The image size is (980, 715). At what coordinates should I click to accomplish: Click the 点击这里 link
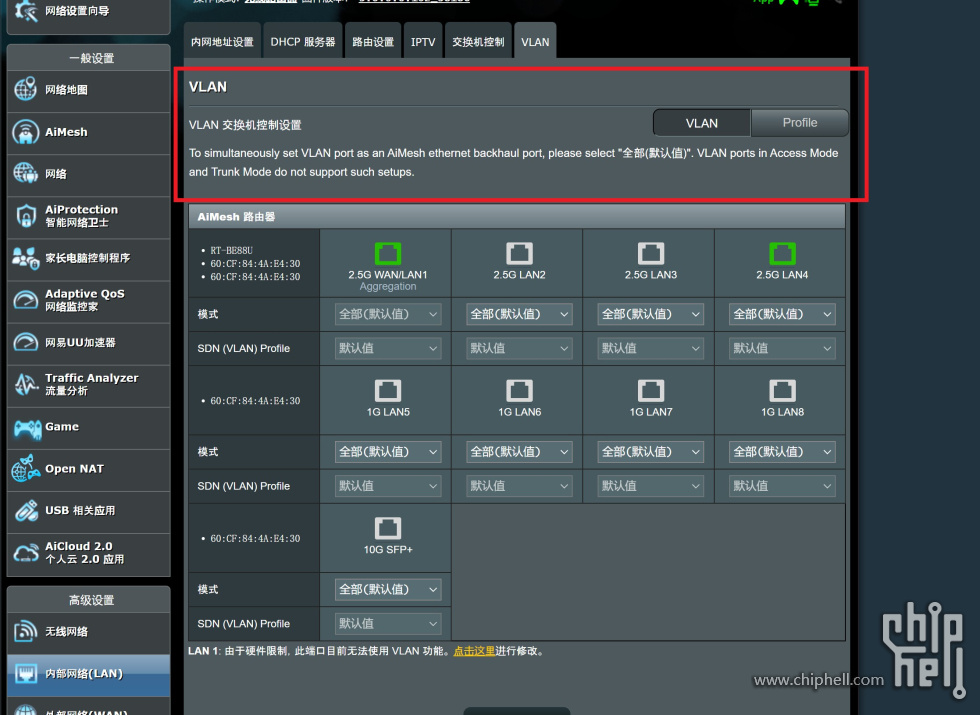(474, 651)
